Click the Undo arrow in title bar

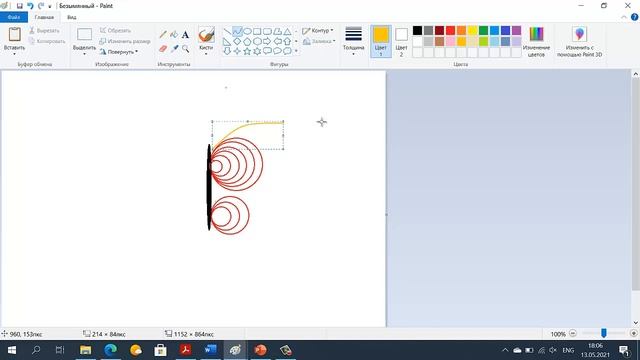click(x=30, y=6)
